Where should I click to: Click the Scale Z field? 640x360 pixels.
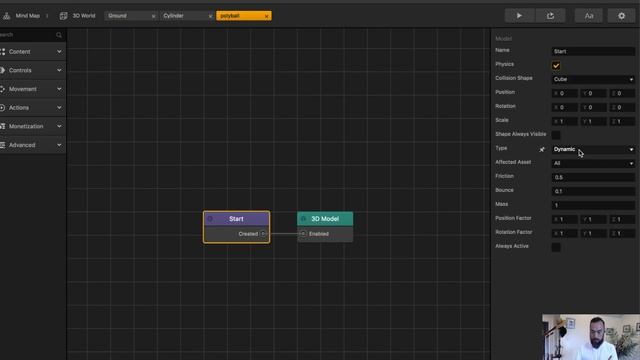click(622, 121)
